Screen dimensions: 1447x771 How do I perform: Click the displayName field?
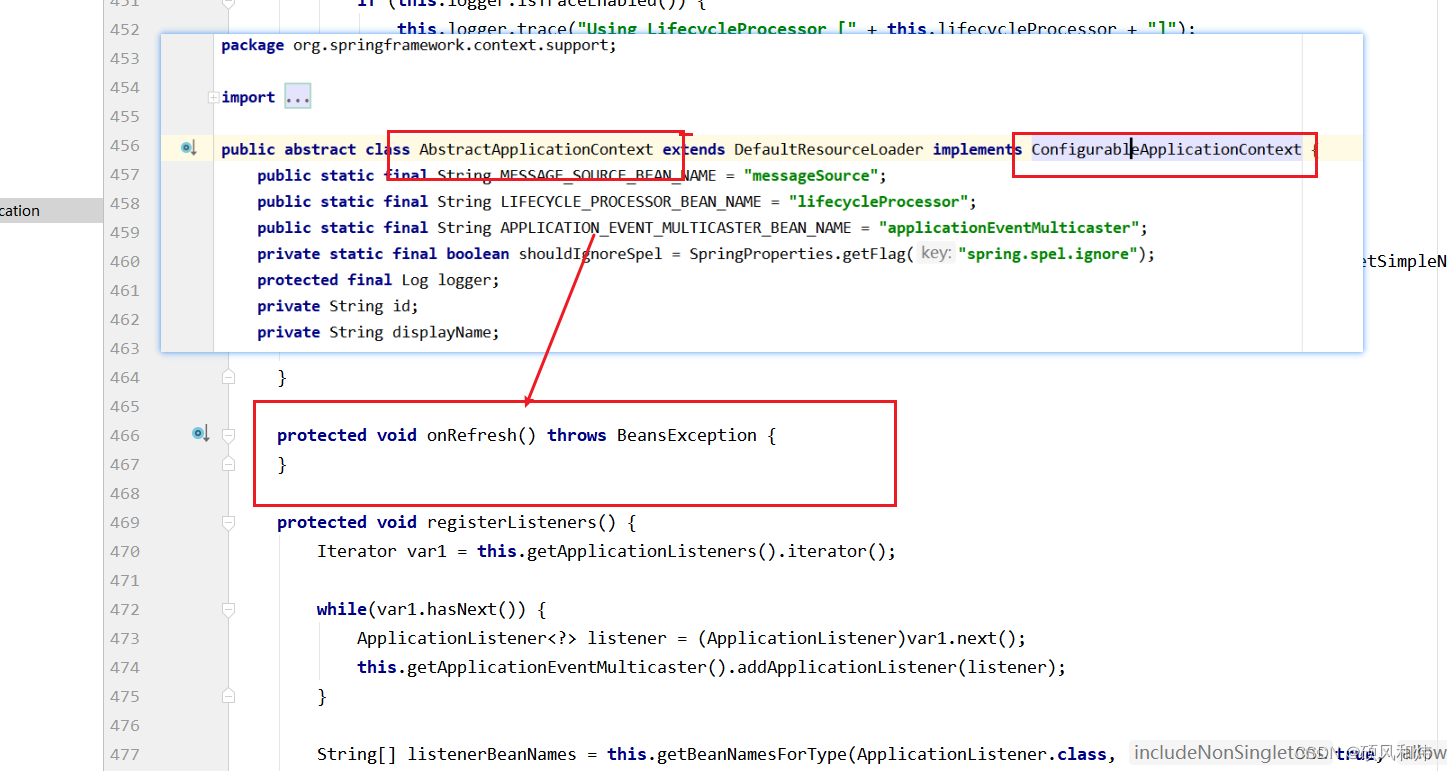pyautogui.click(x=440, y=332)
